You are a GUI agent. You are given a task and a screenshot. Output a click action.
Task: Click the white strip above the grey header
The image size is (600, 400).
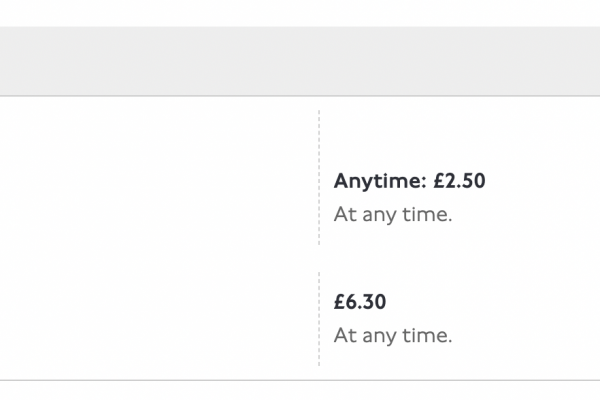(x=300, y=12)
